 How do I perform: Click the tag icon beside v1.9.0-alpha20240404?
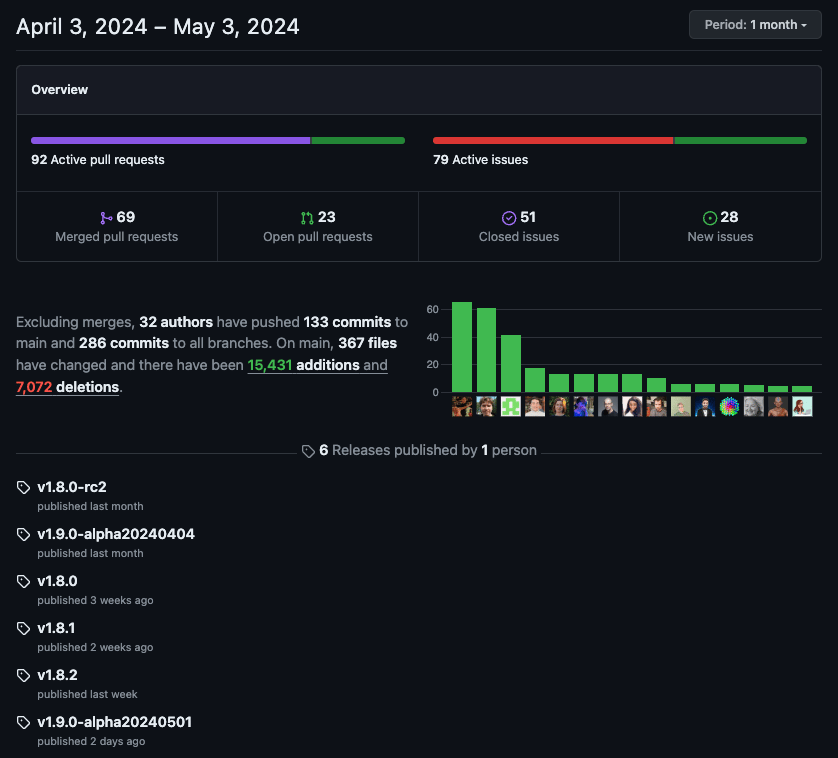[24, 535]
